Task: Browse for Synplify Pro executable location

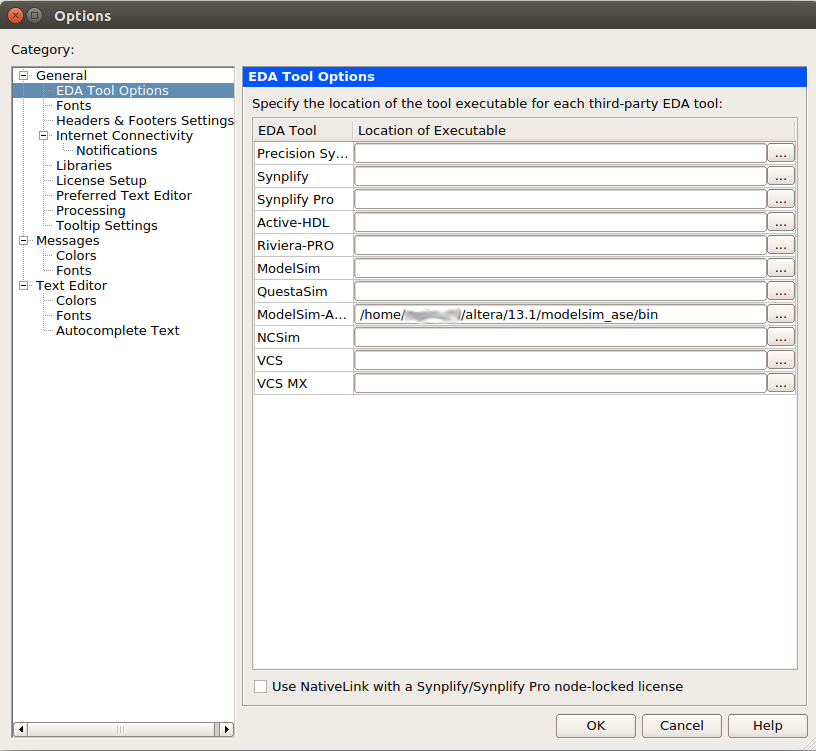Action: pyautogui.click(x=781, y=199)
